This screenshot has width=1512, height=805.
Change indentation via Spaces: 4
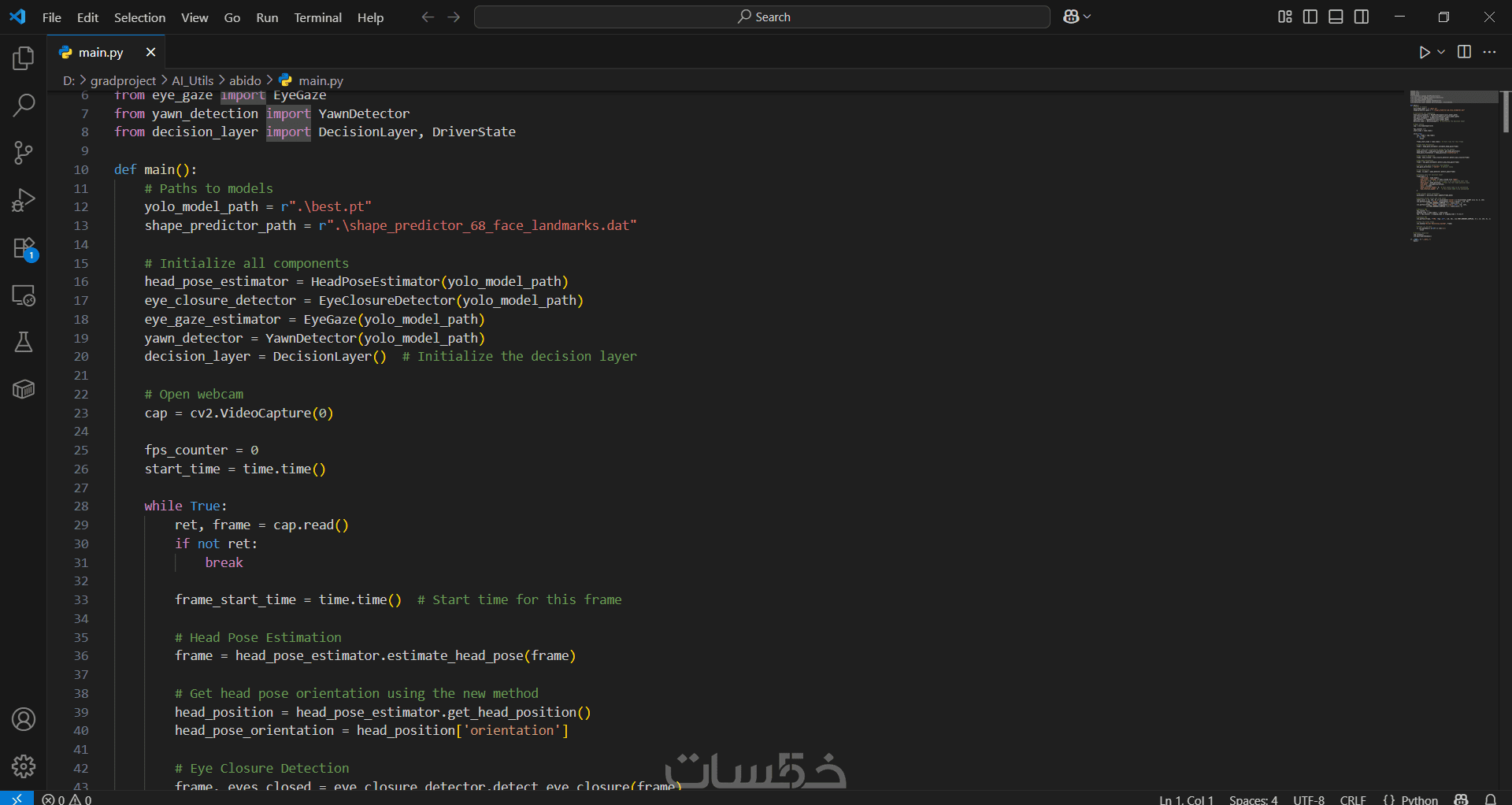click(x=1253, y=799)
